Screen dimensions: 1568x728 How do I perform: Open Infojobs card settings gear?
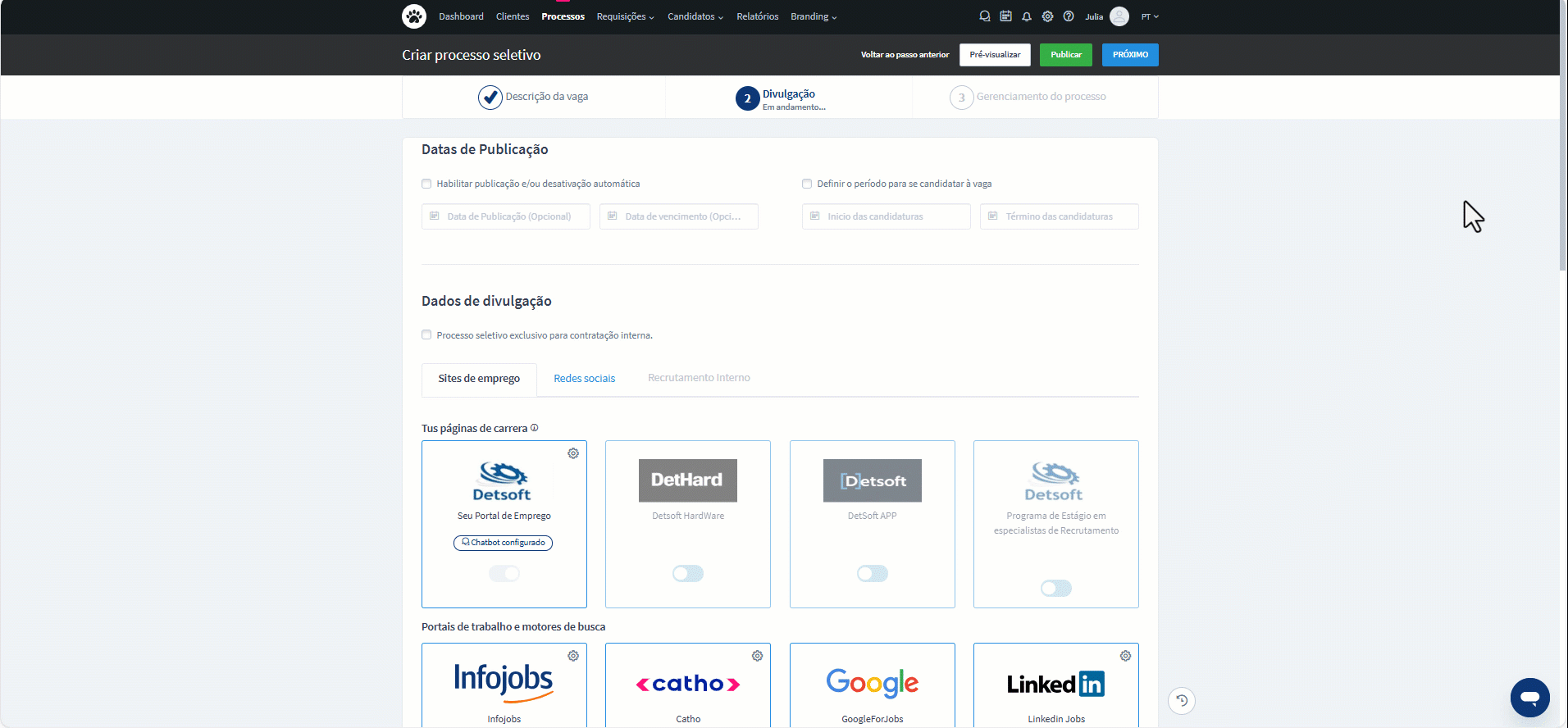(x=573, y=656)
